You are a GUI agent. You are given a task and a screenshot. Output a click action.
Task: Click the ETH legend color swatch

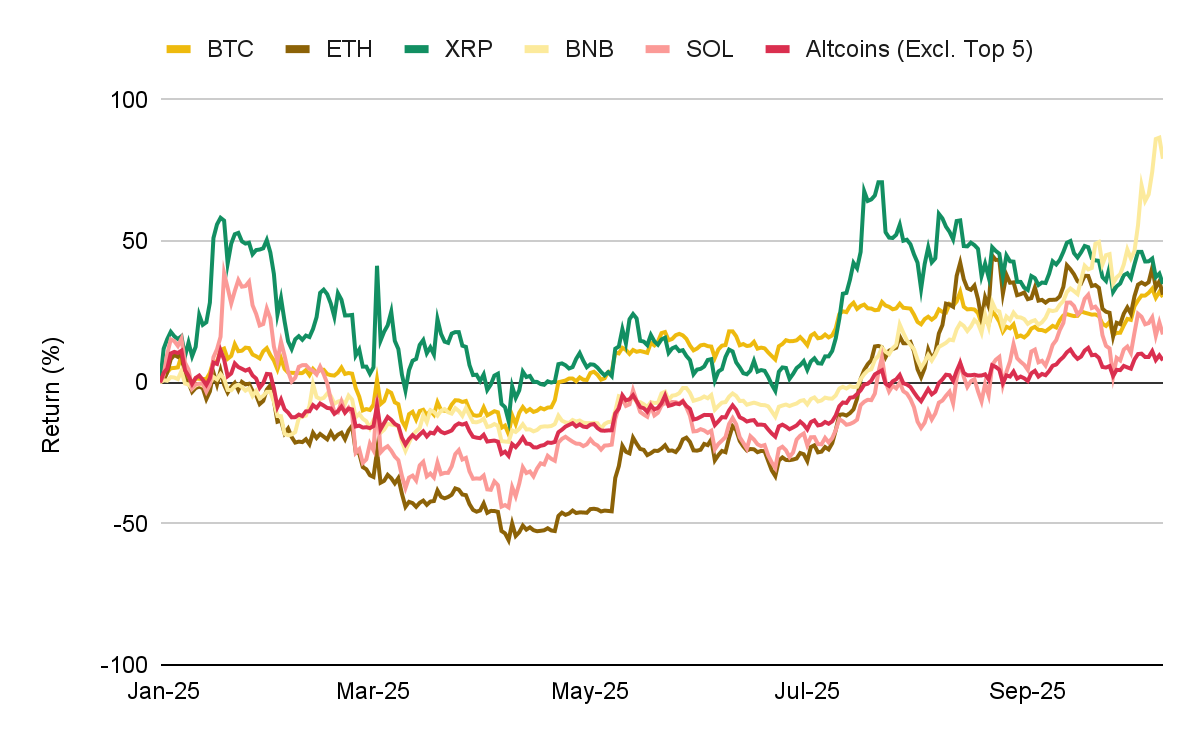click(x=298, y=49)
